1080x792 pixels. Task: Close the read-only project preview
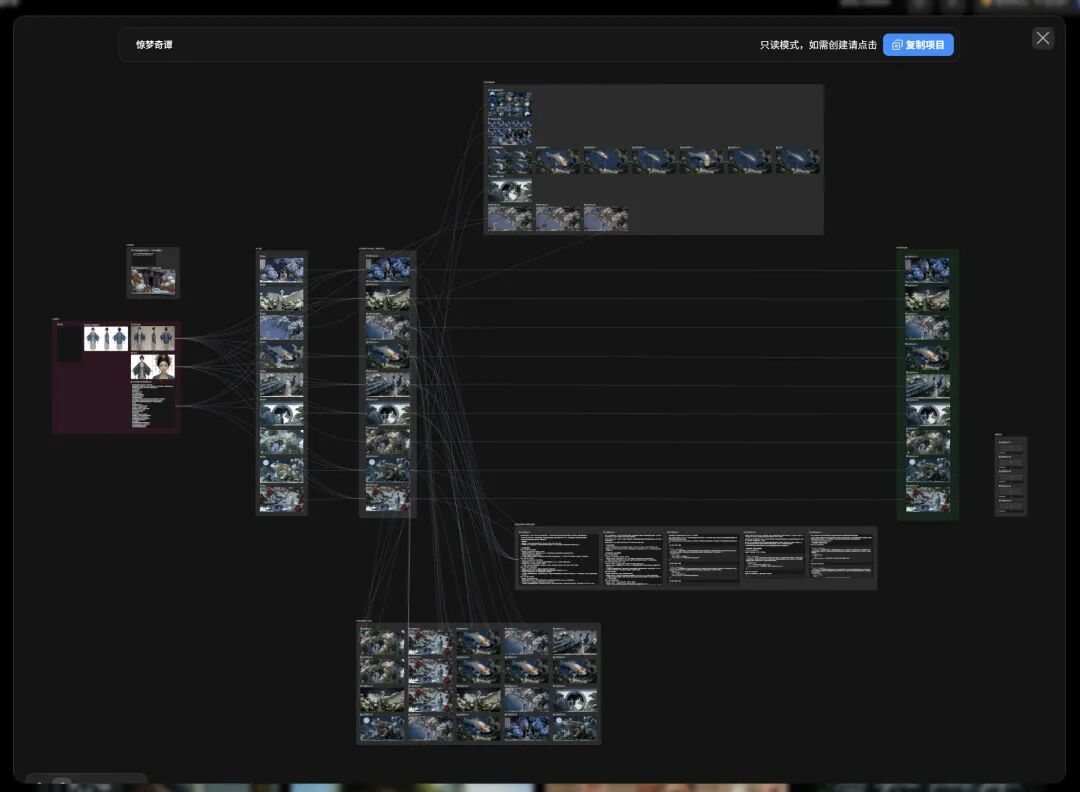[1043, 38]
